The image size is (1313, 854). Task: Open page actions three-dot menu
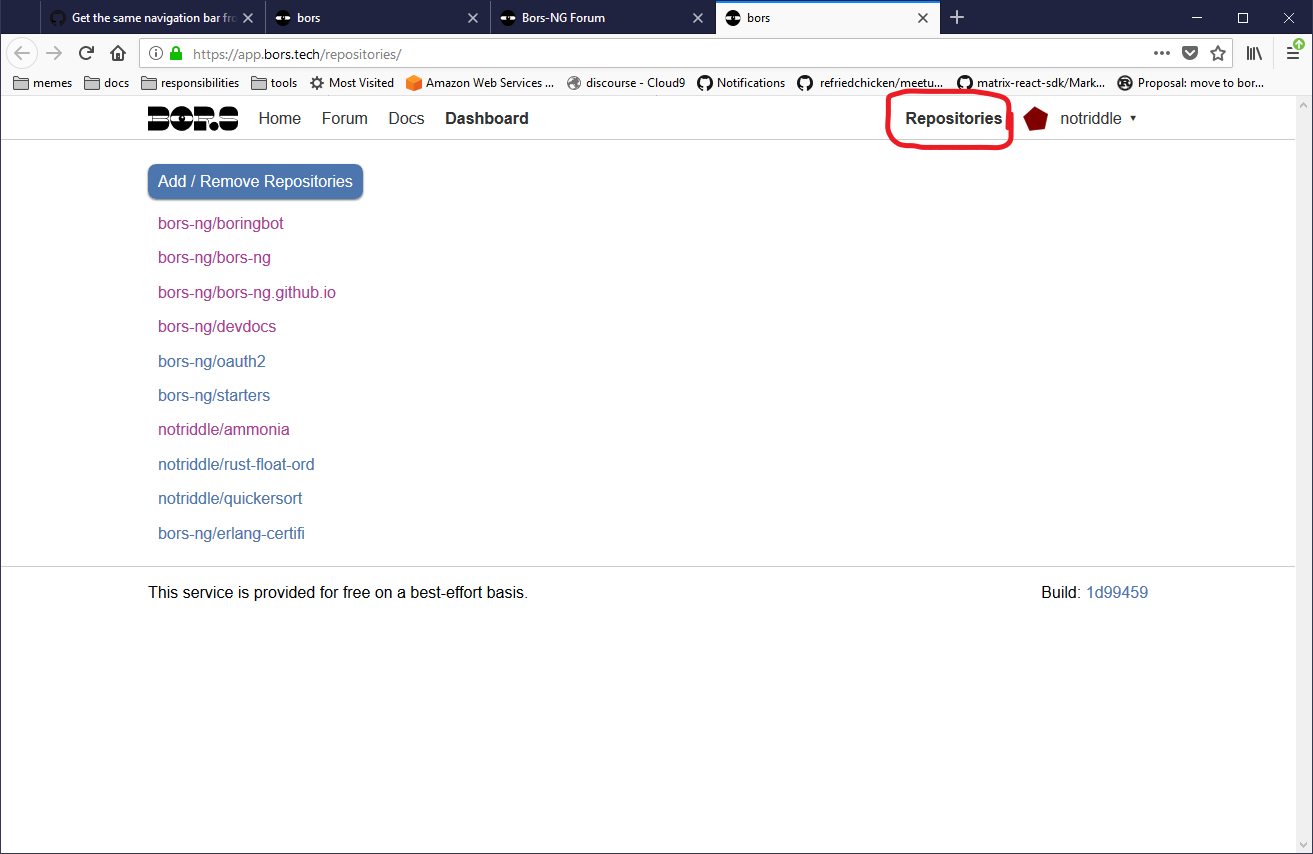(1161, 54)
